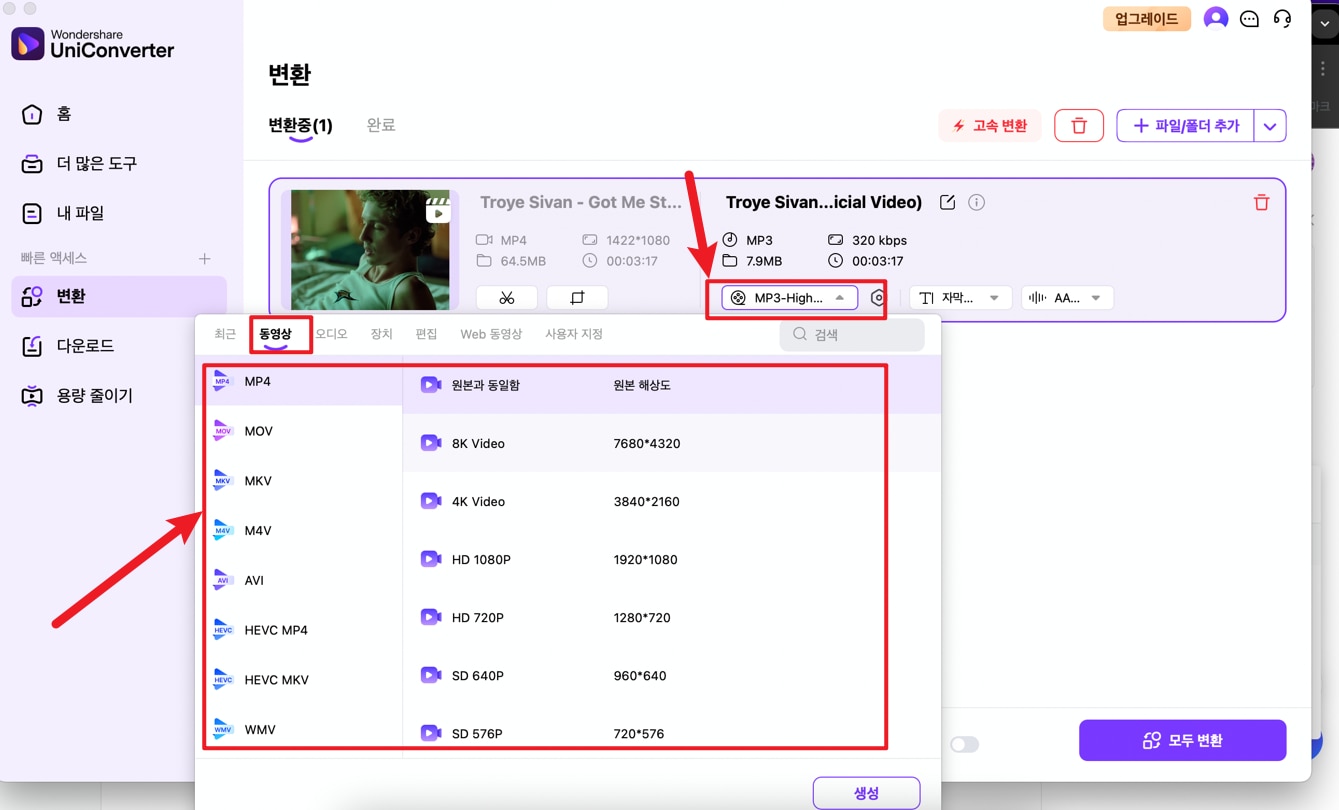Select 변환 in the sidebar
Screen dimensions: 1339x810
pyautogui.click(x=118, y=296)
